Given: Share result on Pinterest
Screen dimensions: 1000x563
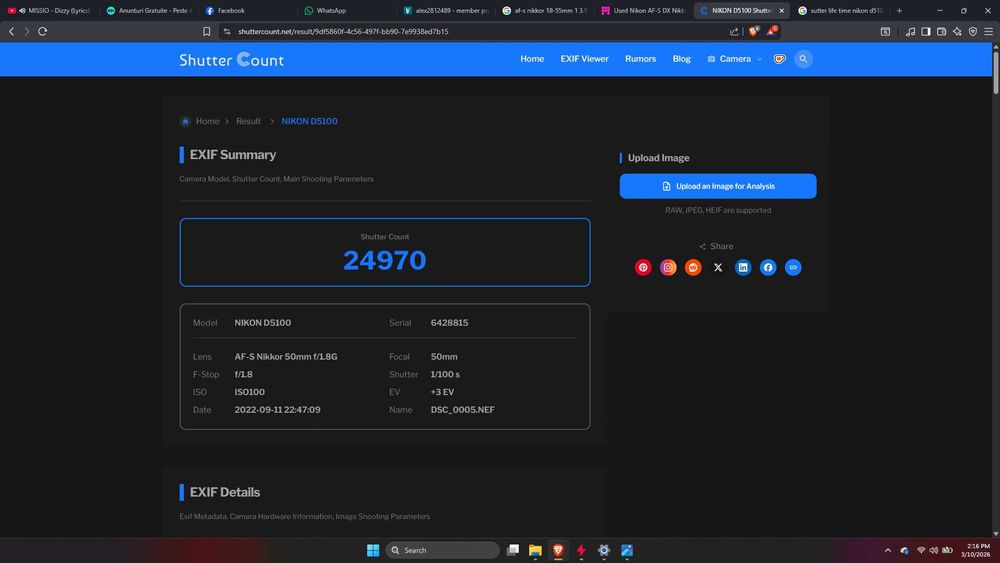Looking at the screenshot, I should click(x=643, y=268).
